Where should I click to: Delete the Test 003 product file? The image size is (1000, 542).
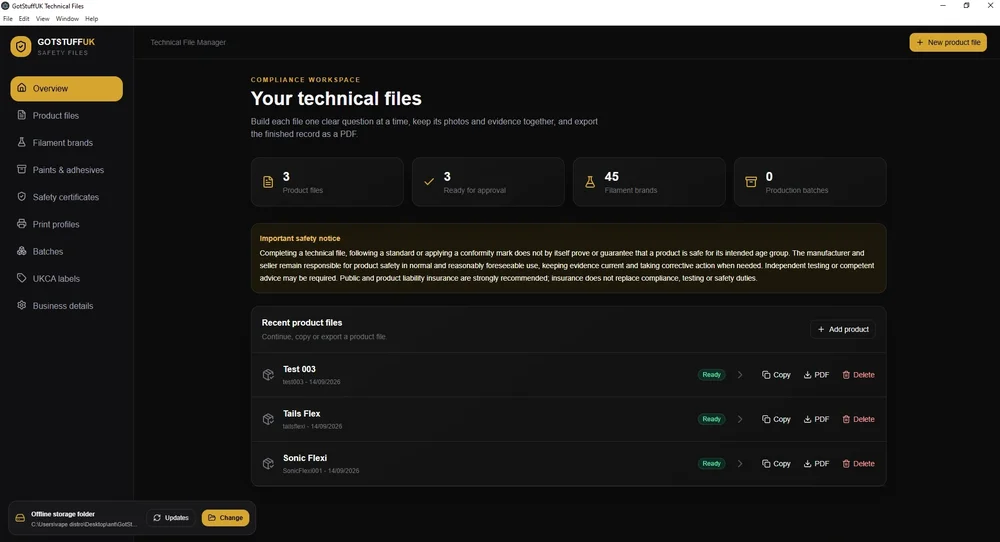[858, 375]
